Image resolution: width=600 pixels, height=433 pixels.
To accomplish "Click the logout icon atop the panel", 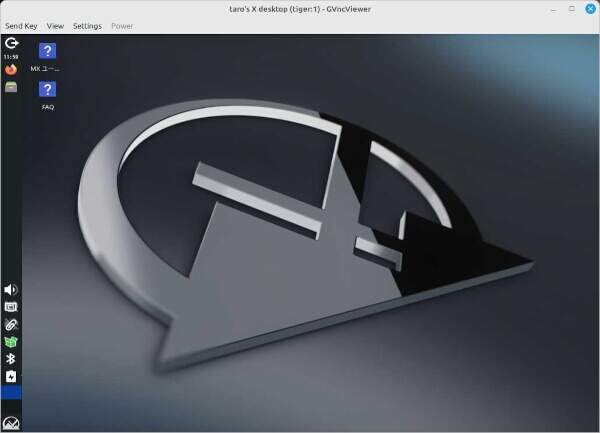I will point(11,43).
